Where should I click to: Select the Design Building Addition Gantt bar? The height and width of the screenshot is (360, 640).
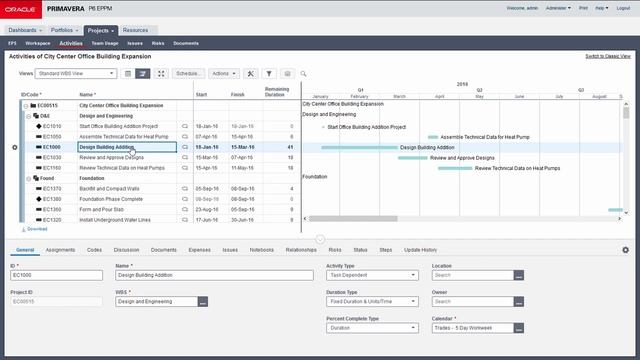[359, 147]
